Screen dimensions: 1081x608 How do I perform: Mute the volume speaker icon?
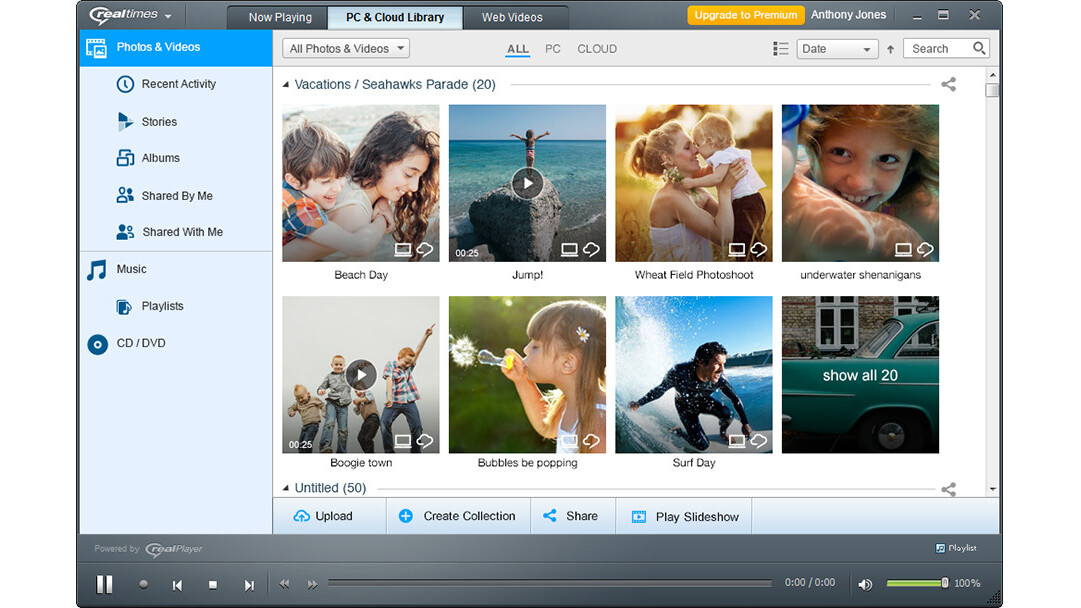(x=865, y=584)
